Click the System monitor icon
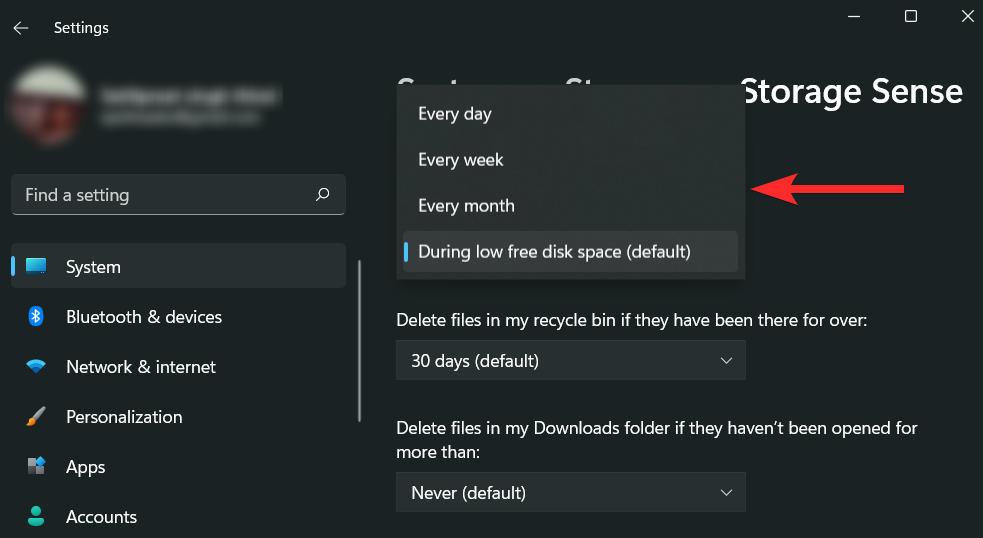 point(37,267)
